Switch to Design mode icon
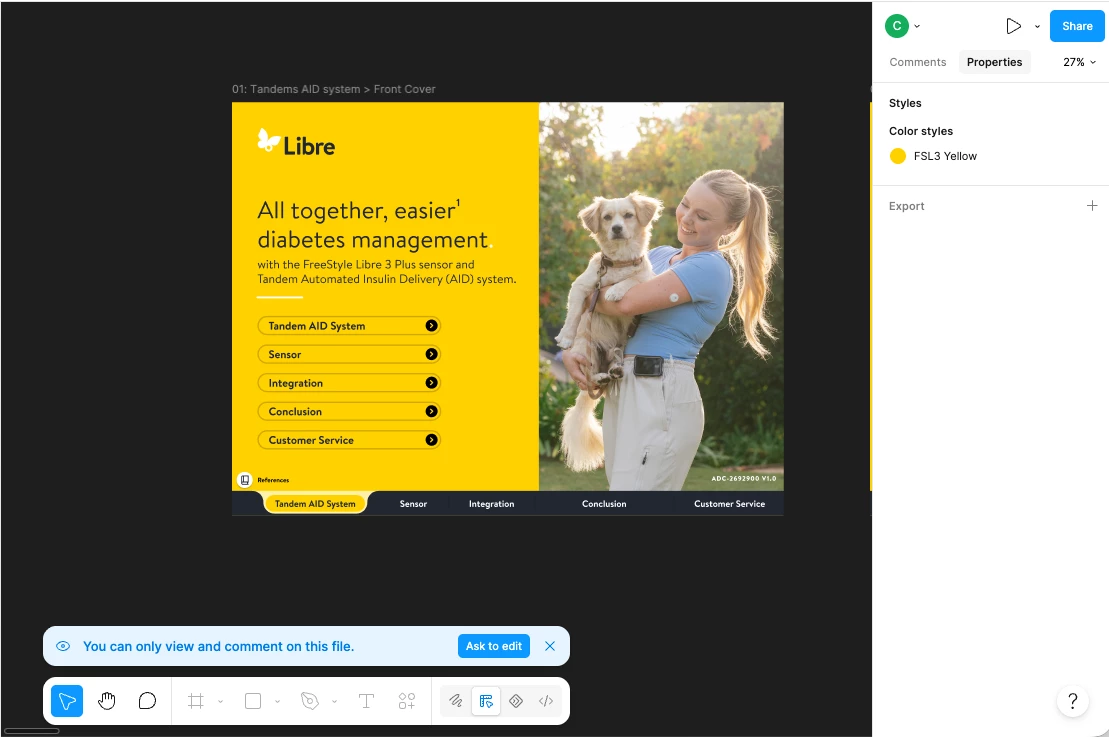The image size is (1109, 737). coord(486,701)
